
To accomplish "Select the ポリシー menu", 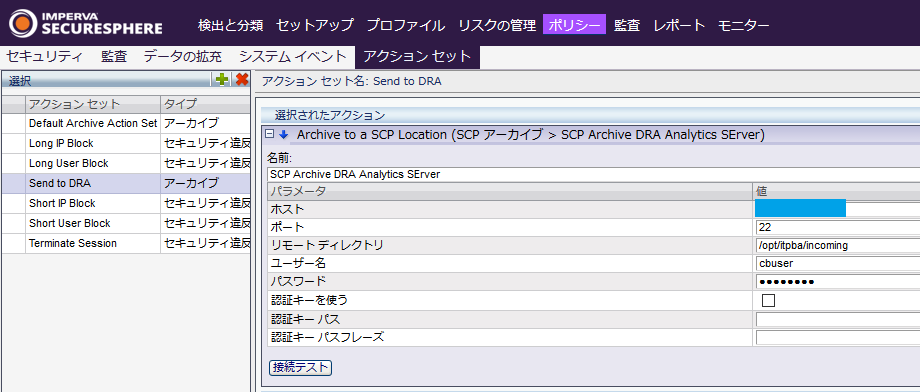I will click(x=574, y=25).
